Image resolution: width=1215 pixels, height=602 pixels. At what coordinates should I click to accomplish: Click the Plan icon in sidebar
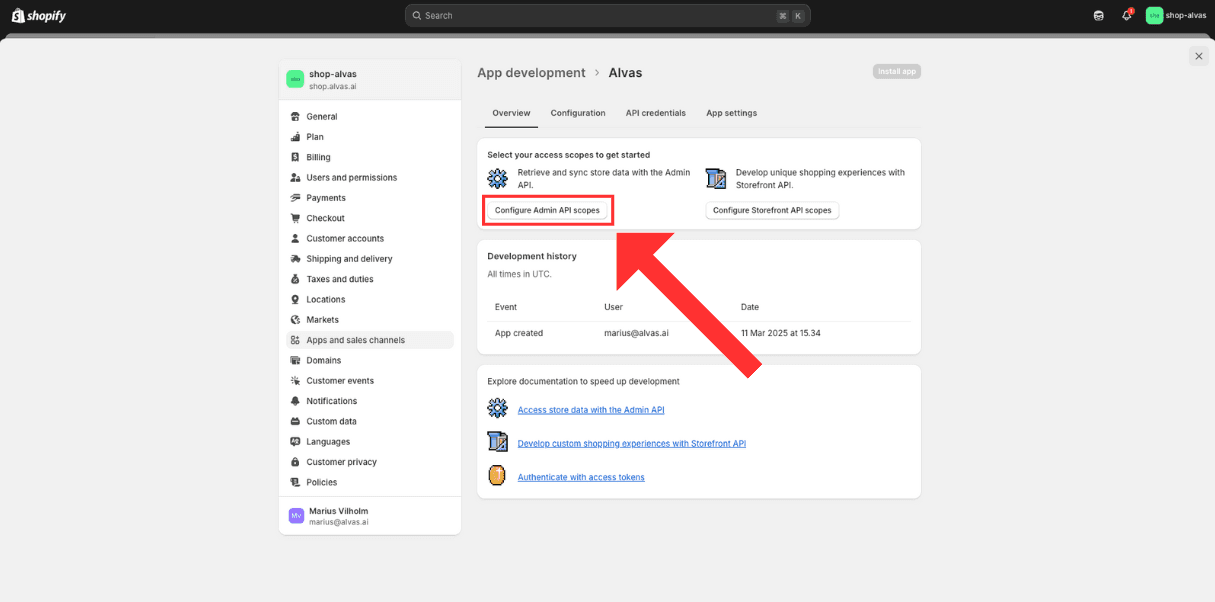(295, 137)
